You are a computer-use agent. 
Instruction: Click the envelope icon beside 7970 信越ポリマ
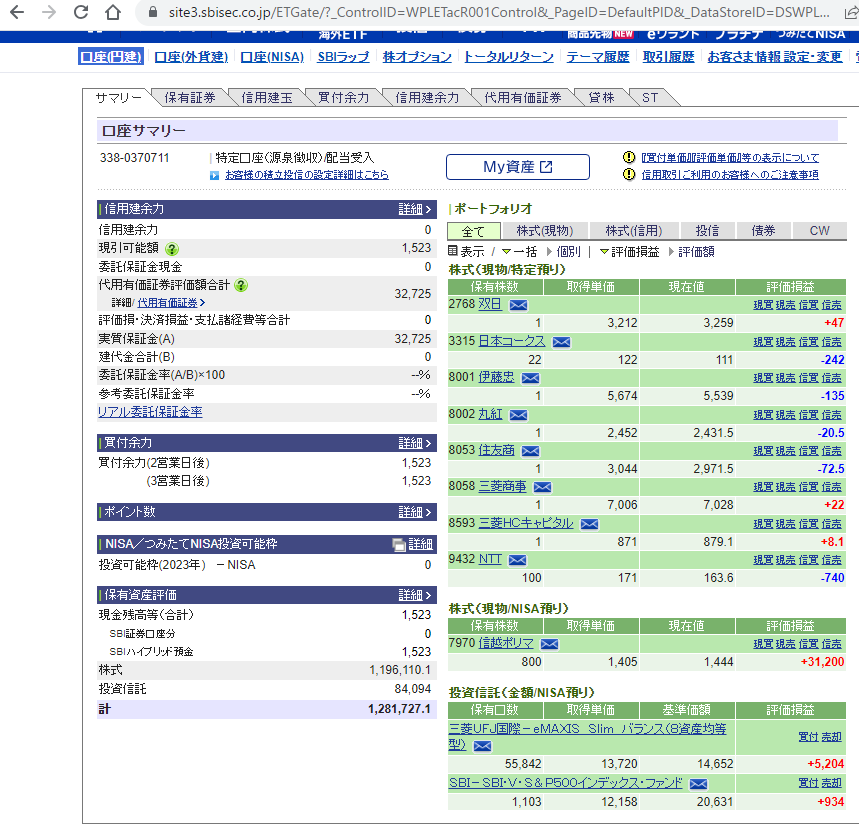click(x=549, y=644)
